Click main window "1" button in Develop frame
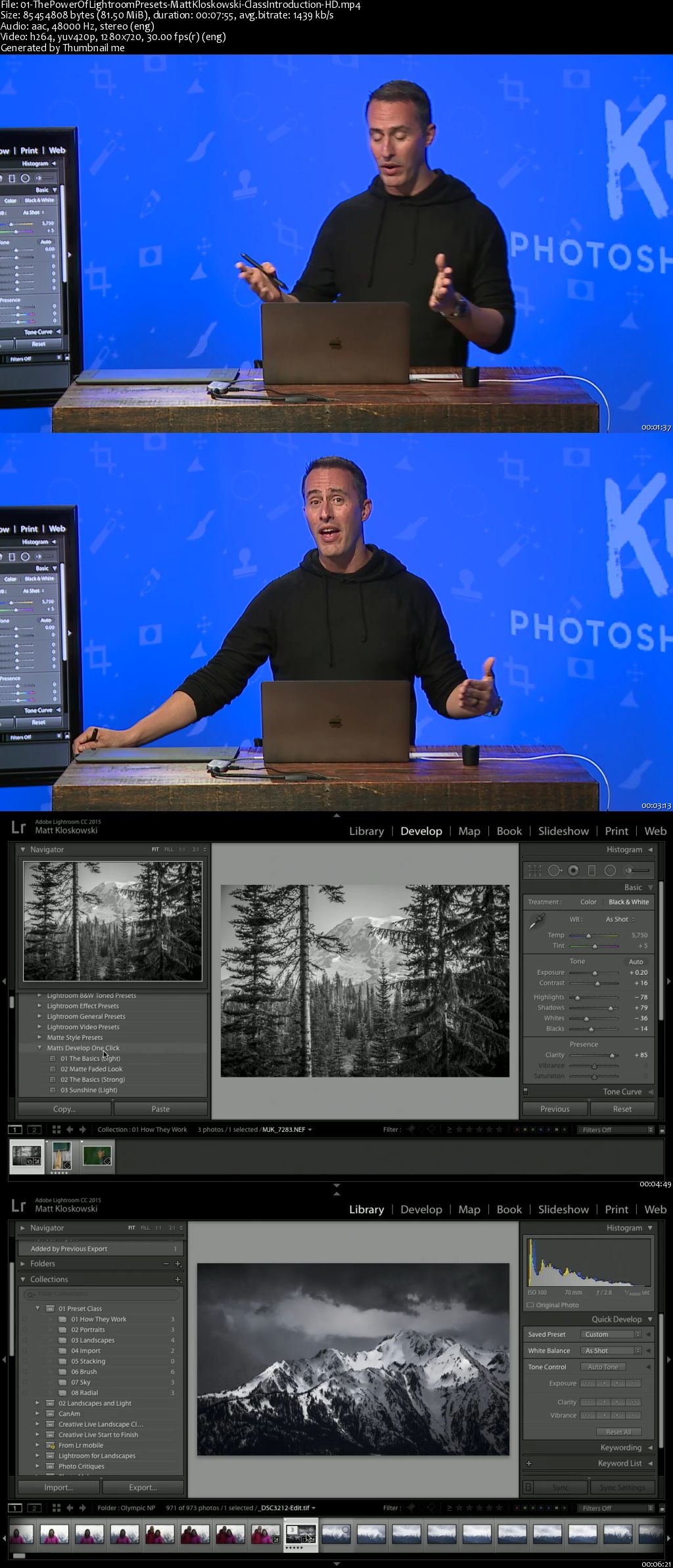 coord(14,1130)
